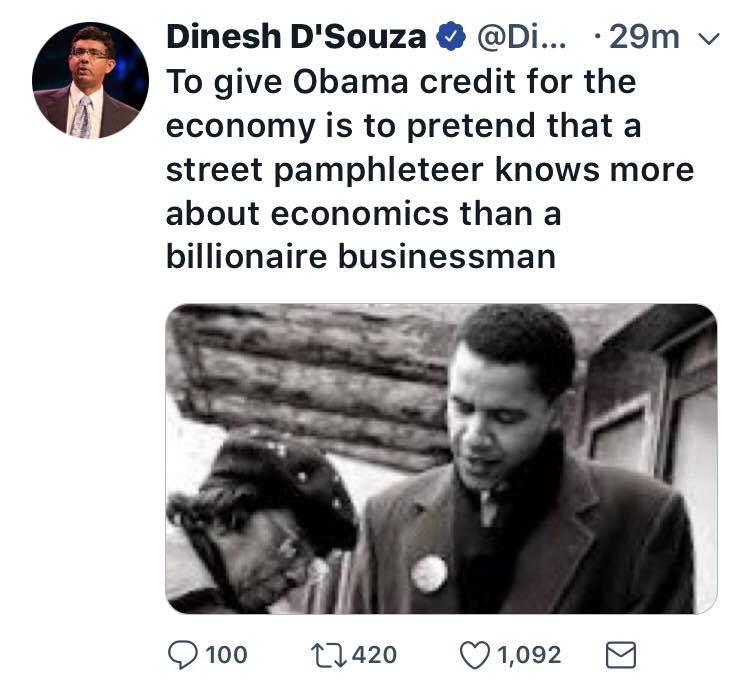Viewport: 750px width, 690px height.
Task: View the 100 replies count
Action: 226,655
